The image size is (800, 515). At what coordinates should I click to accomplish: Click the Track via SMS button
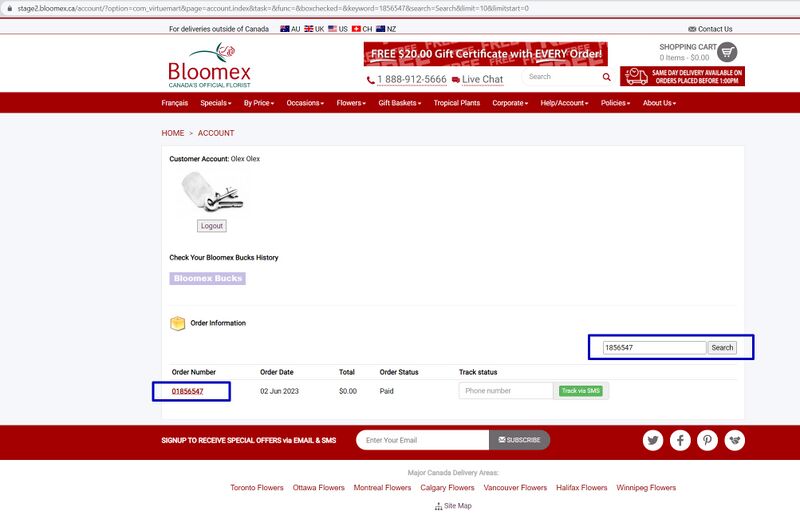pyautogui.click(x=581, y=391)
